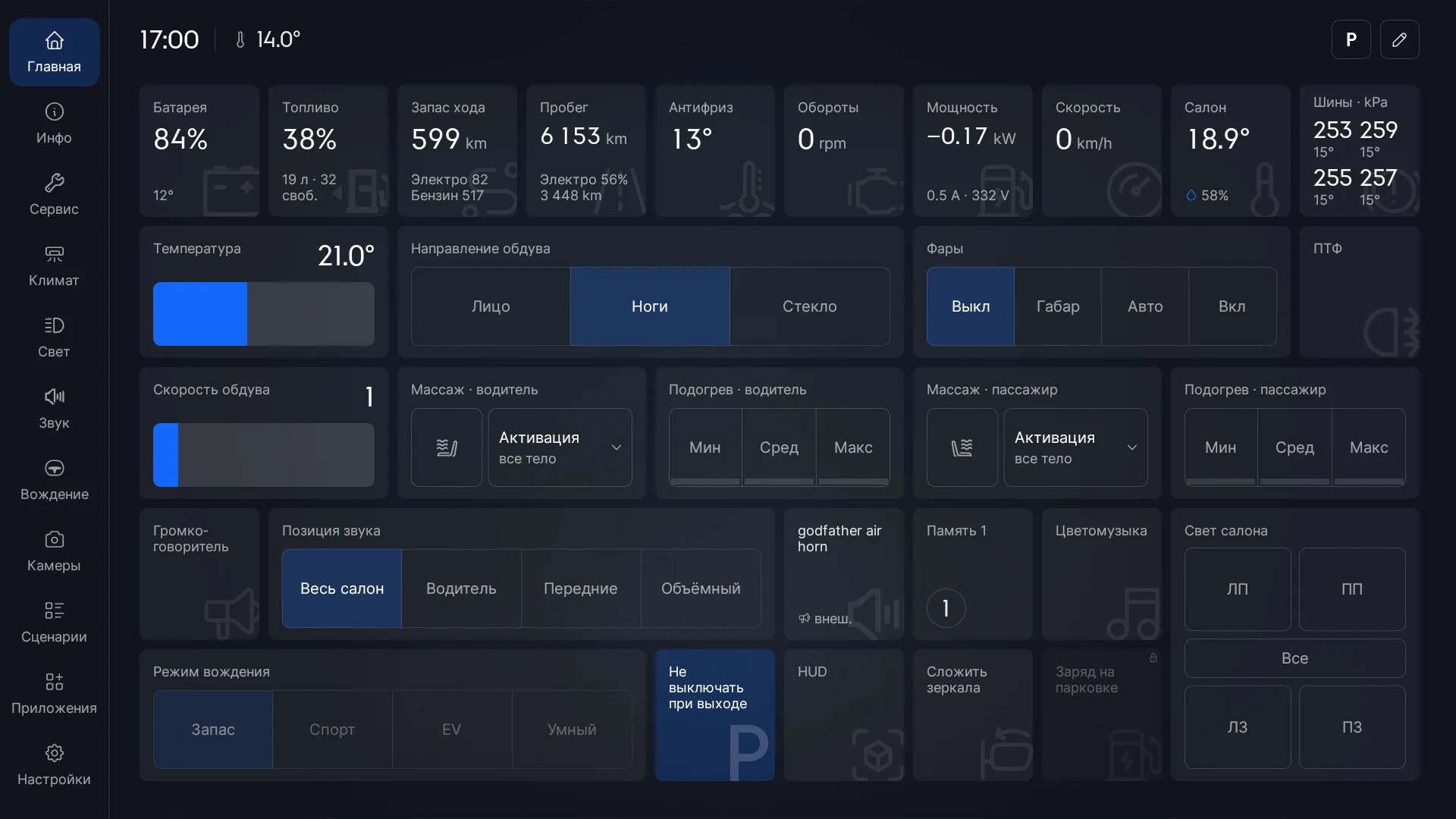Set headlights to Вкл
The height and width of the screenshot is (819, 1456).
pyautogui.click(x=1232, y=306)
